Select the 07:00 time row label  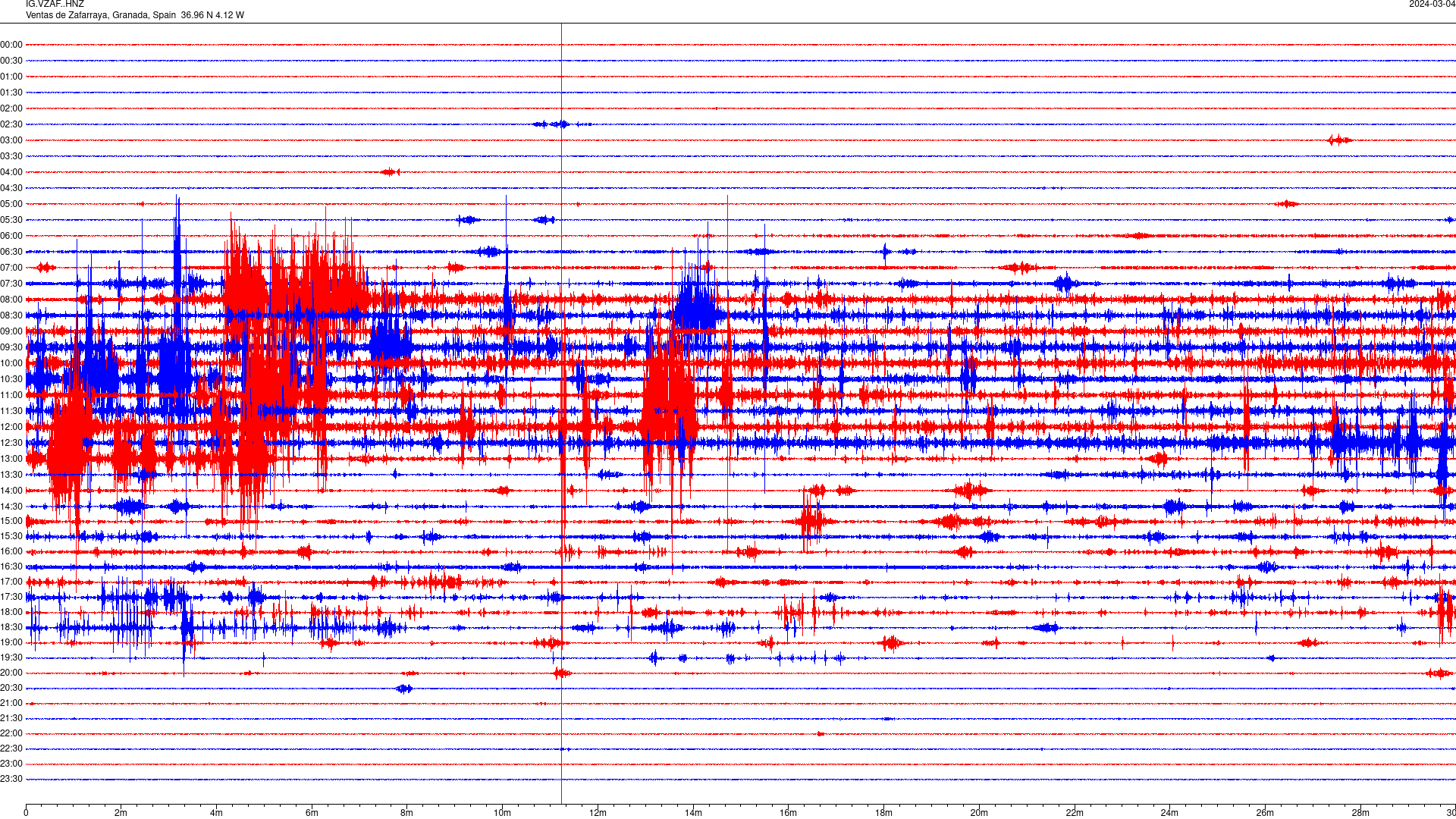11,268
